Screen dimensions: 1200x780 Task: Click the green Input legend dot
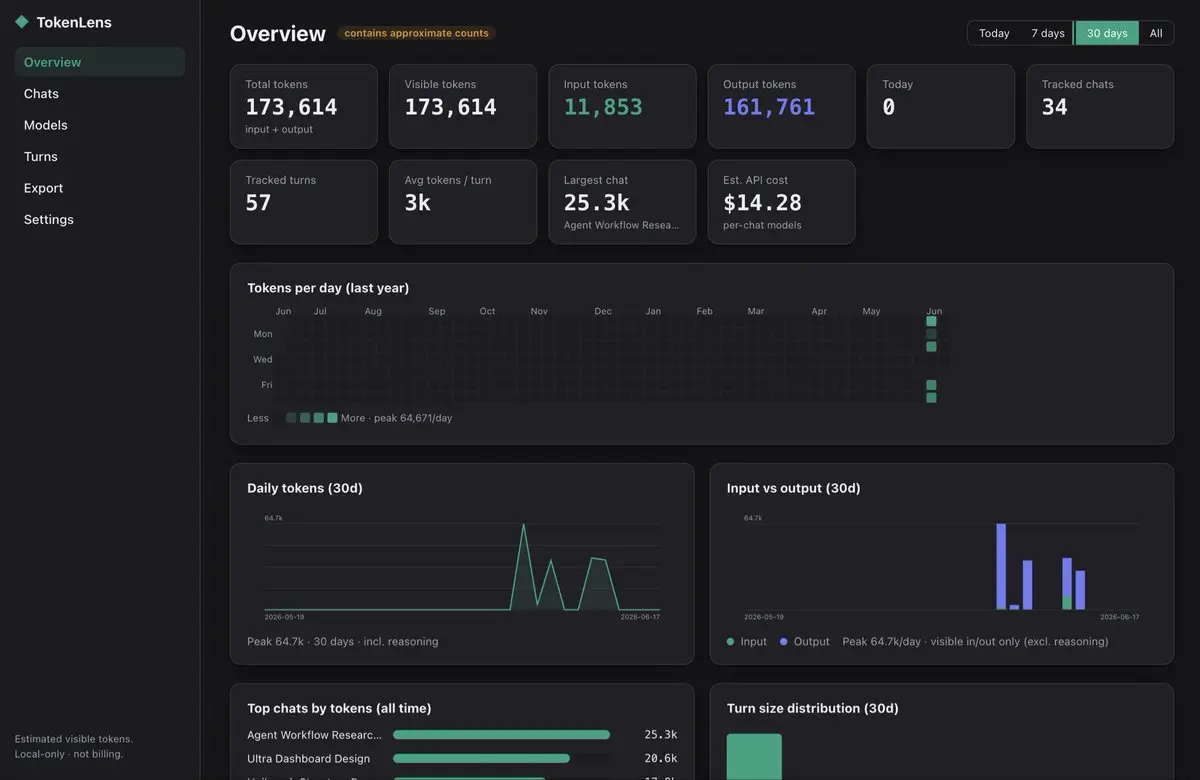(x=731, y=642)
